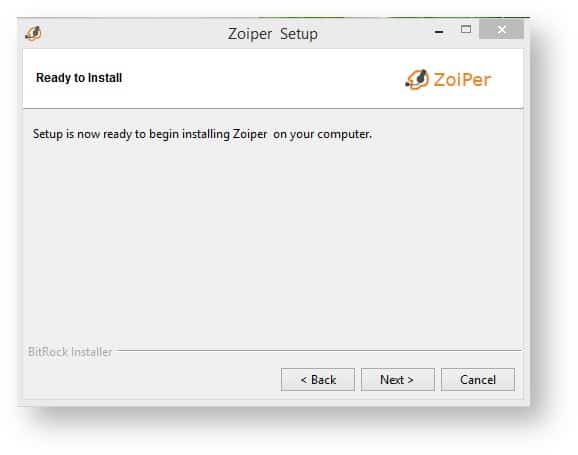Go back using the Back button
Screen dimensions: 578x455
pyautogui.click(x=318, y=379)
